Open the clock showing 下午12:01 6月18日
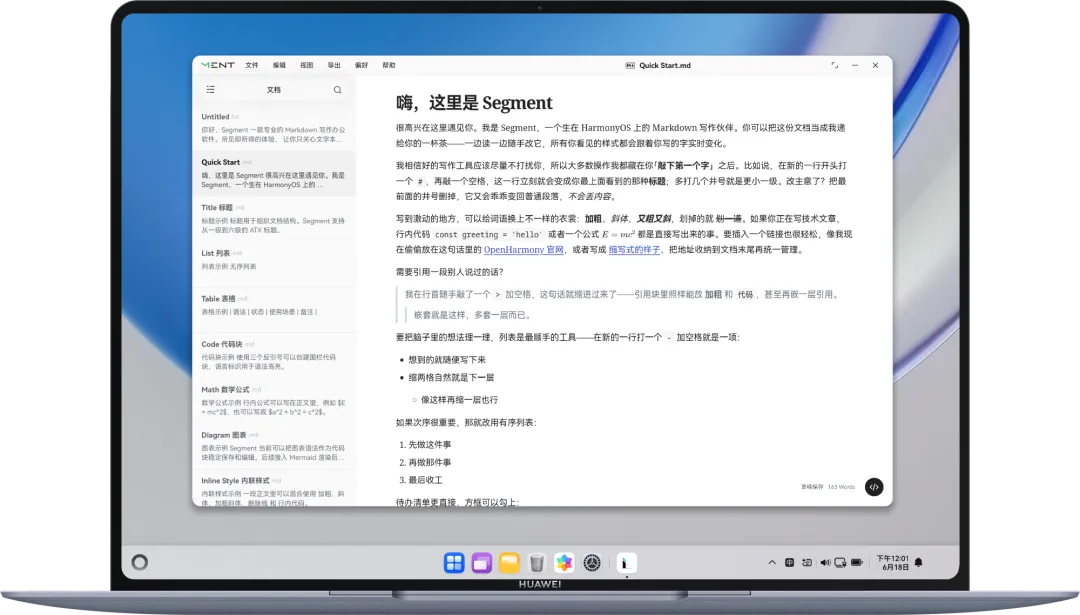The height and width of the screenshot is (615, 1080). tap(893, 563)
